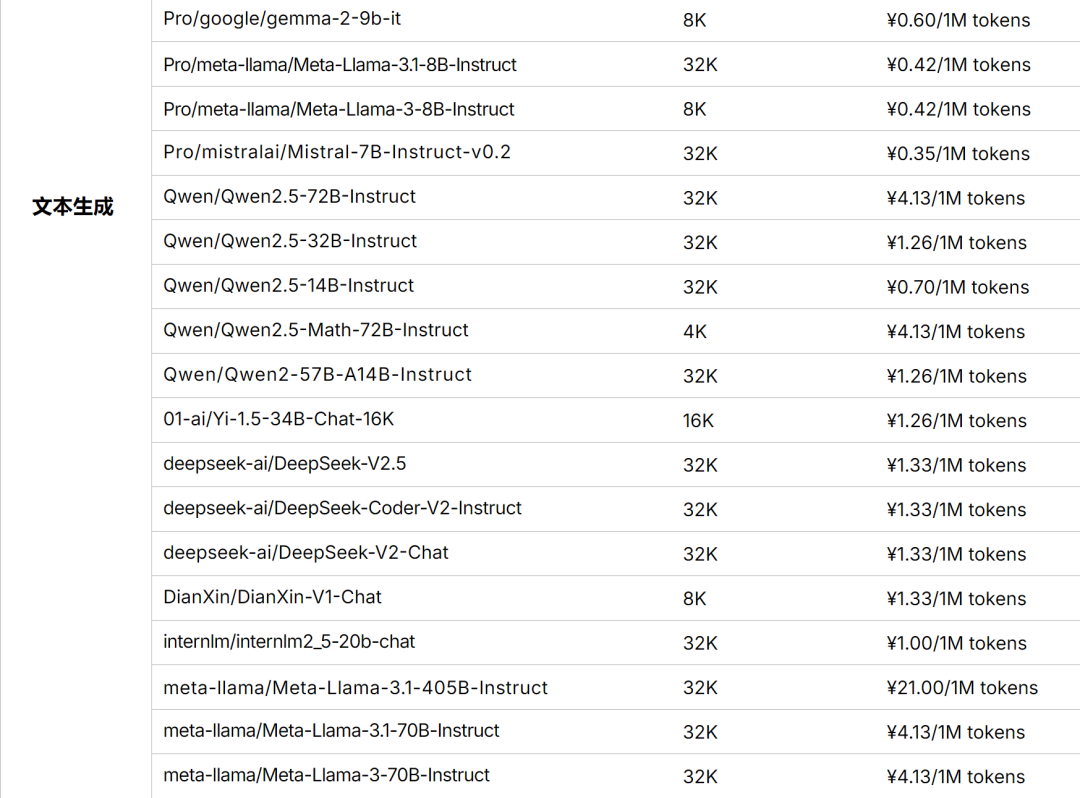The width and height of the screenshot is (1080, 798).
Task: Select 01-ai/Yi-1.5-34B-Chat-16K model name
Action: tap(278, 419)
